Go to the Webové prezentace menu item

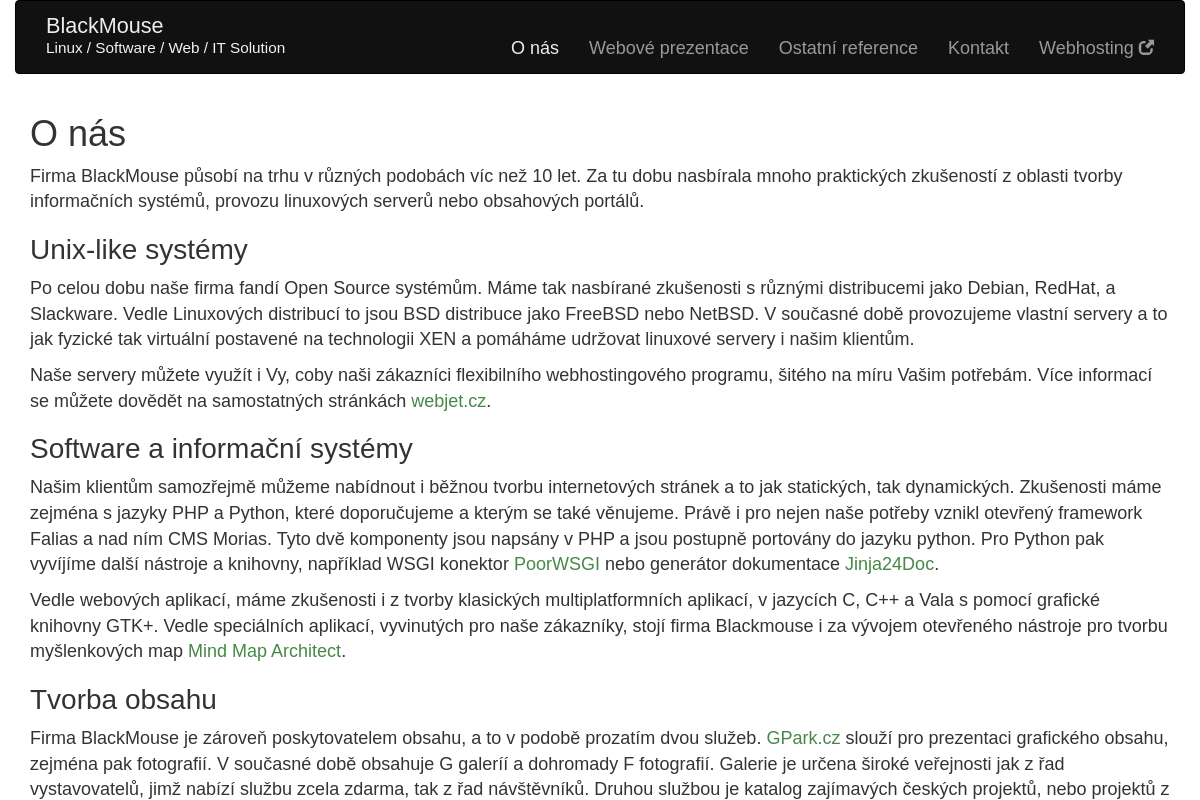pyautogui.click(x=668, y=48)
